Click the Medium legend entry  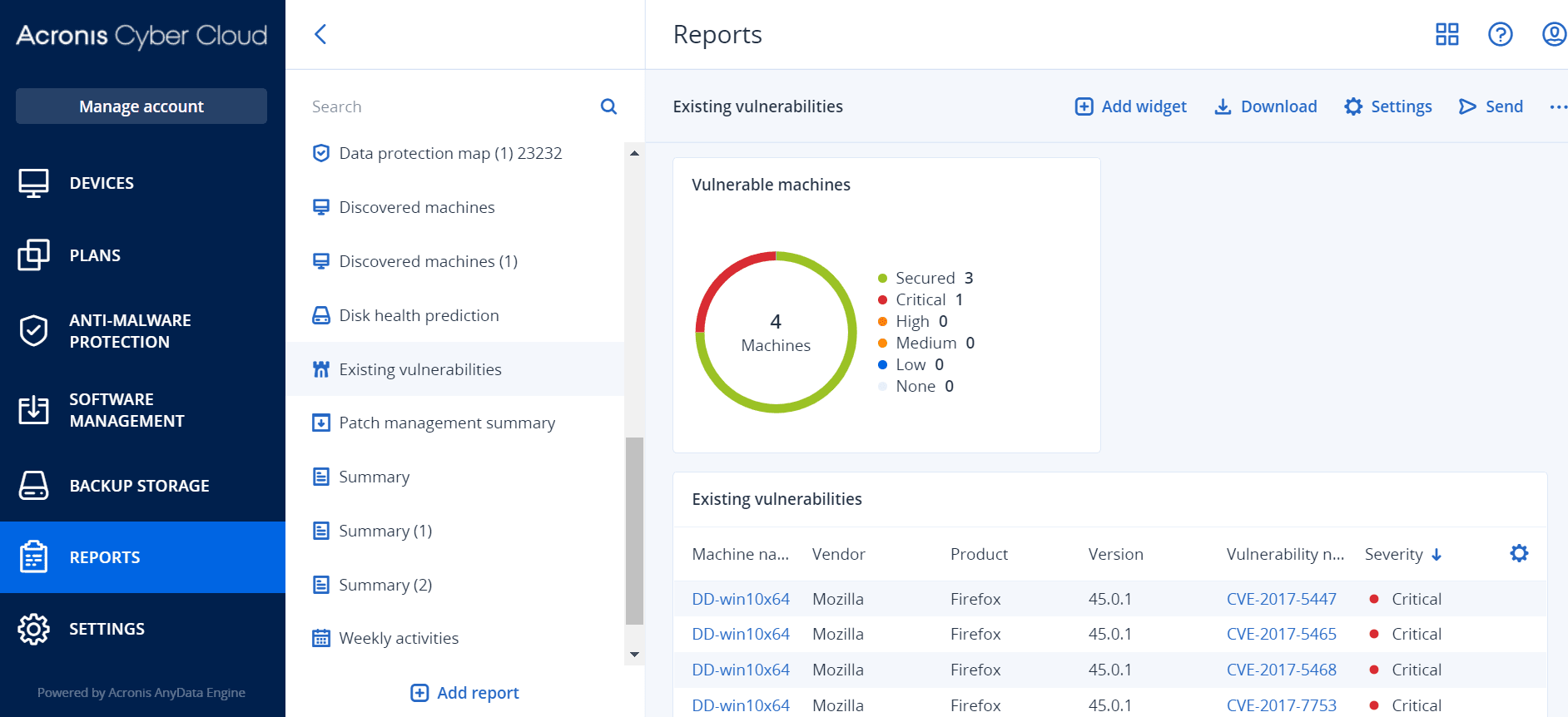(x=926, y=343)
